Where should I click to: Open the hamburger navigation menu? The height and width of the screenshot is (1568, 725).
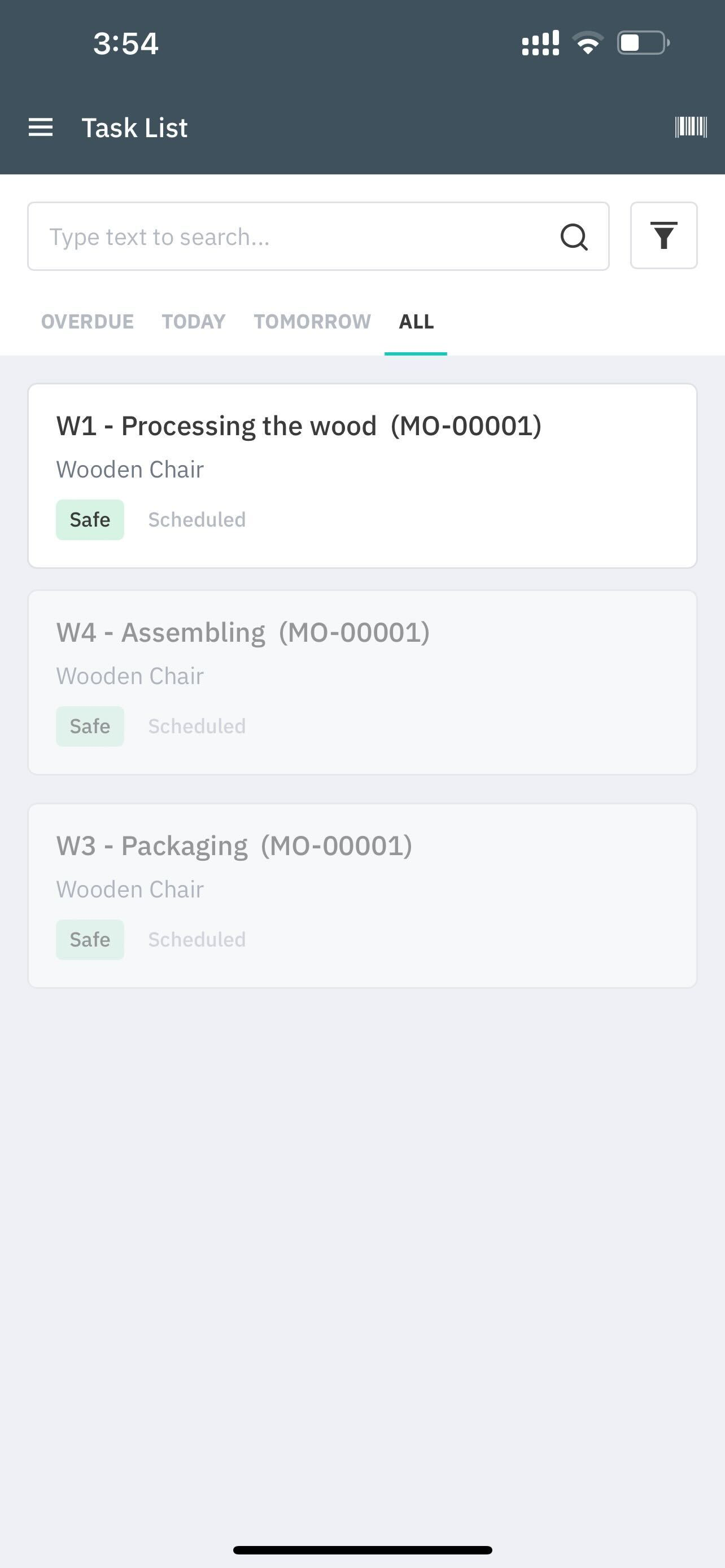click(41, 127)
